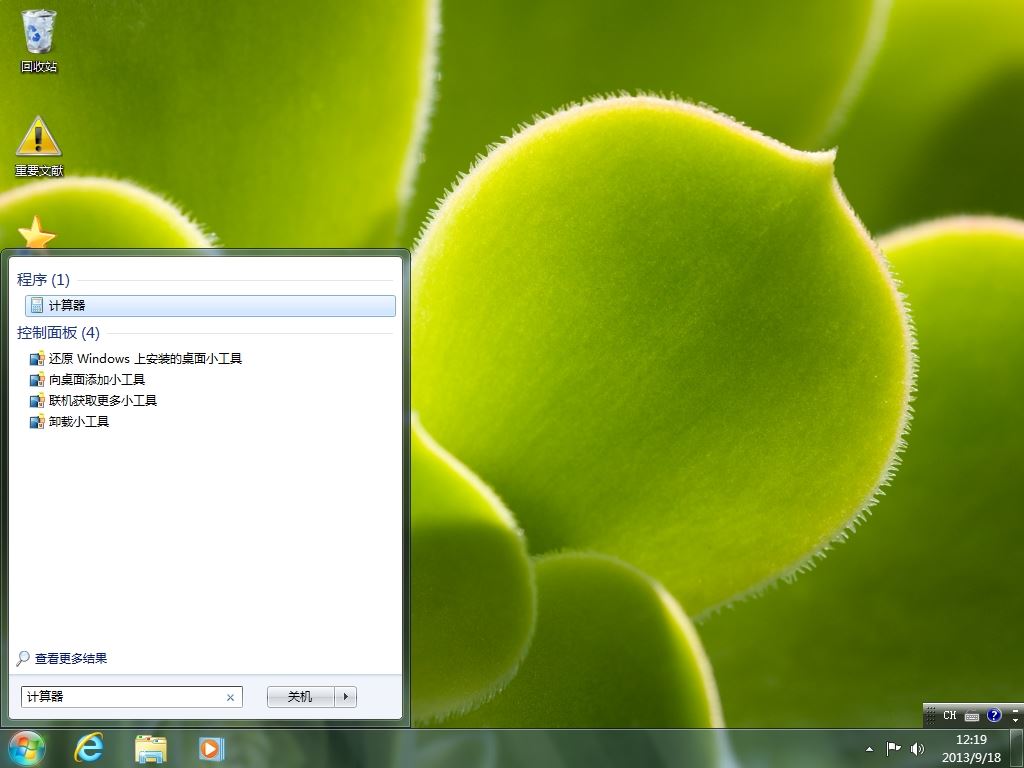Launch Internet Explorer from the taskbar
The height and width of the screenshot is (768, 1024).
[88, 748]
